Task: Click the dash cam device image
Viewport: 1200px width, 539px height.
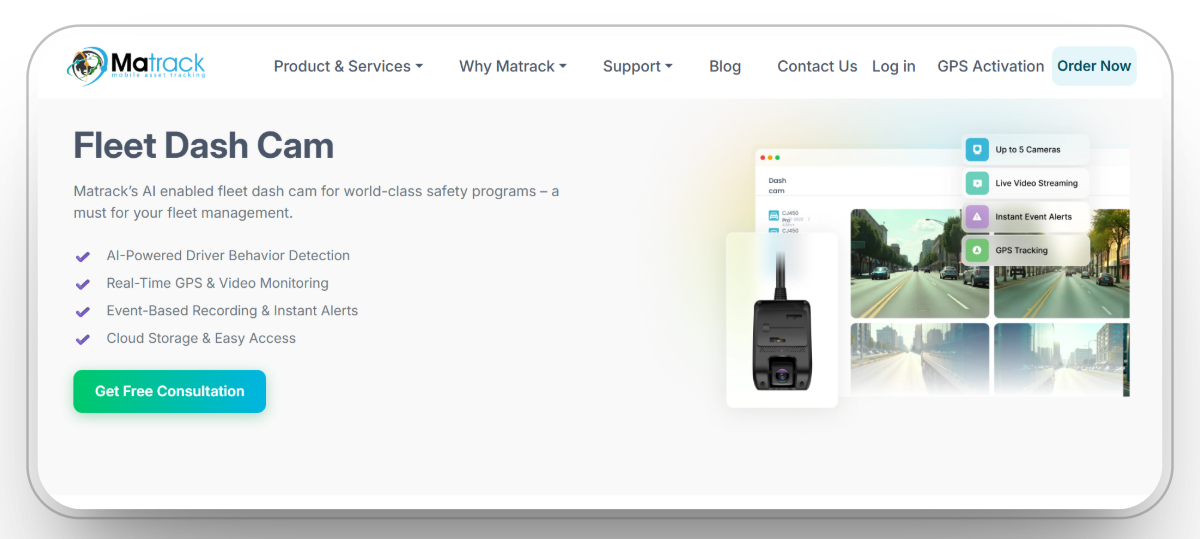Action: pyautogui.click(x=782, y=320)
